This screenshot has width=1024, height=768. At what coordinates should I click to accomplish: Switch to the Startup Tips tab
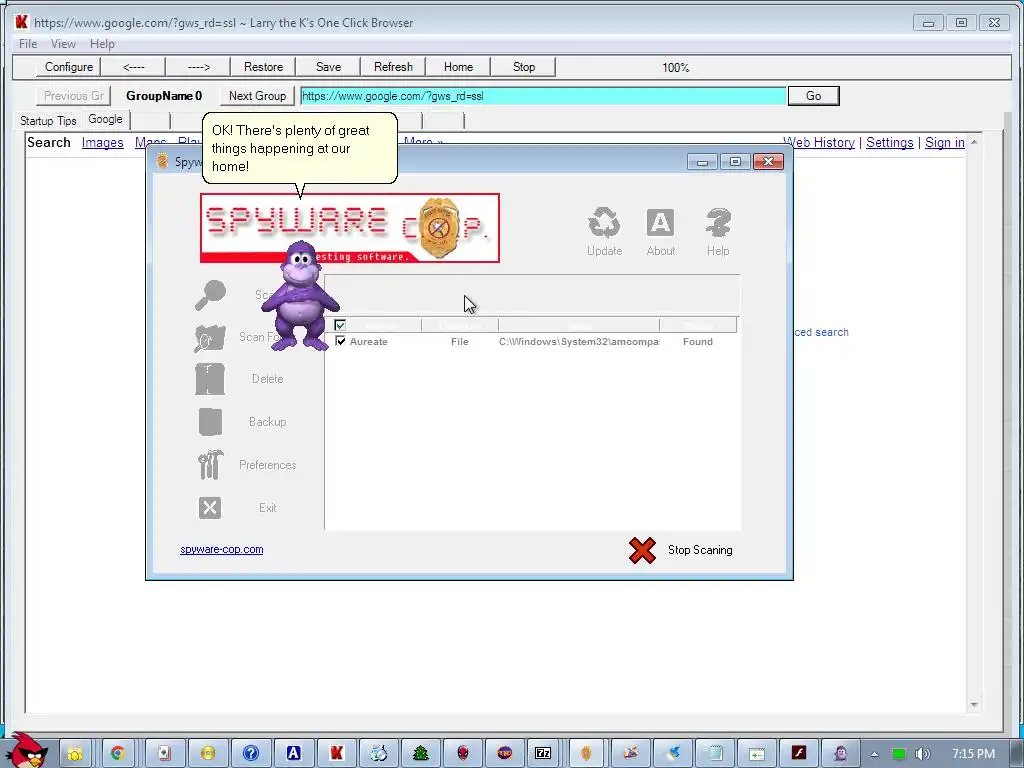point(48,120)
